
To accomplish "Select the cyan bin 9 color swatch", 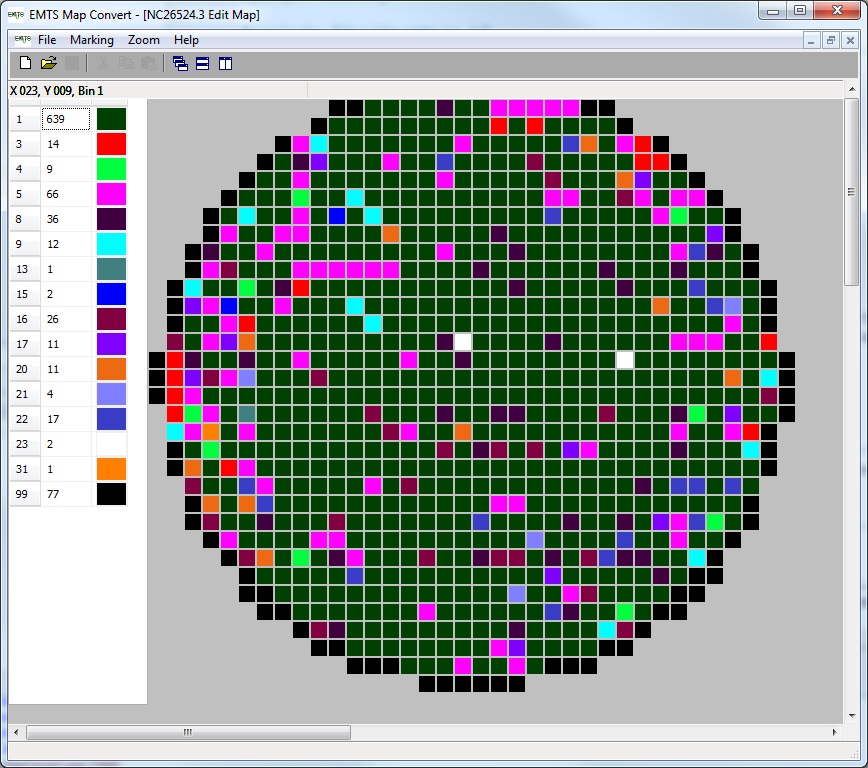I will pos(111,244).
